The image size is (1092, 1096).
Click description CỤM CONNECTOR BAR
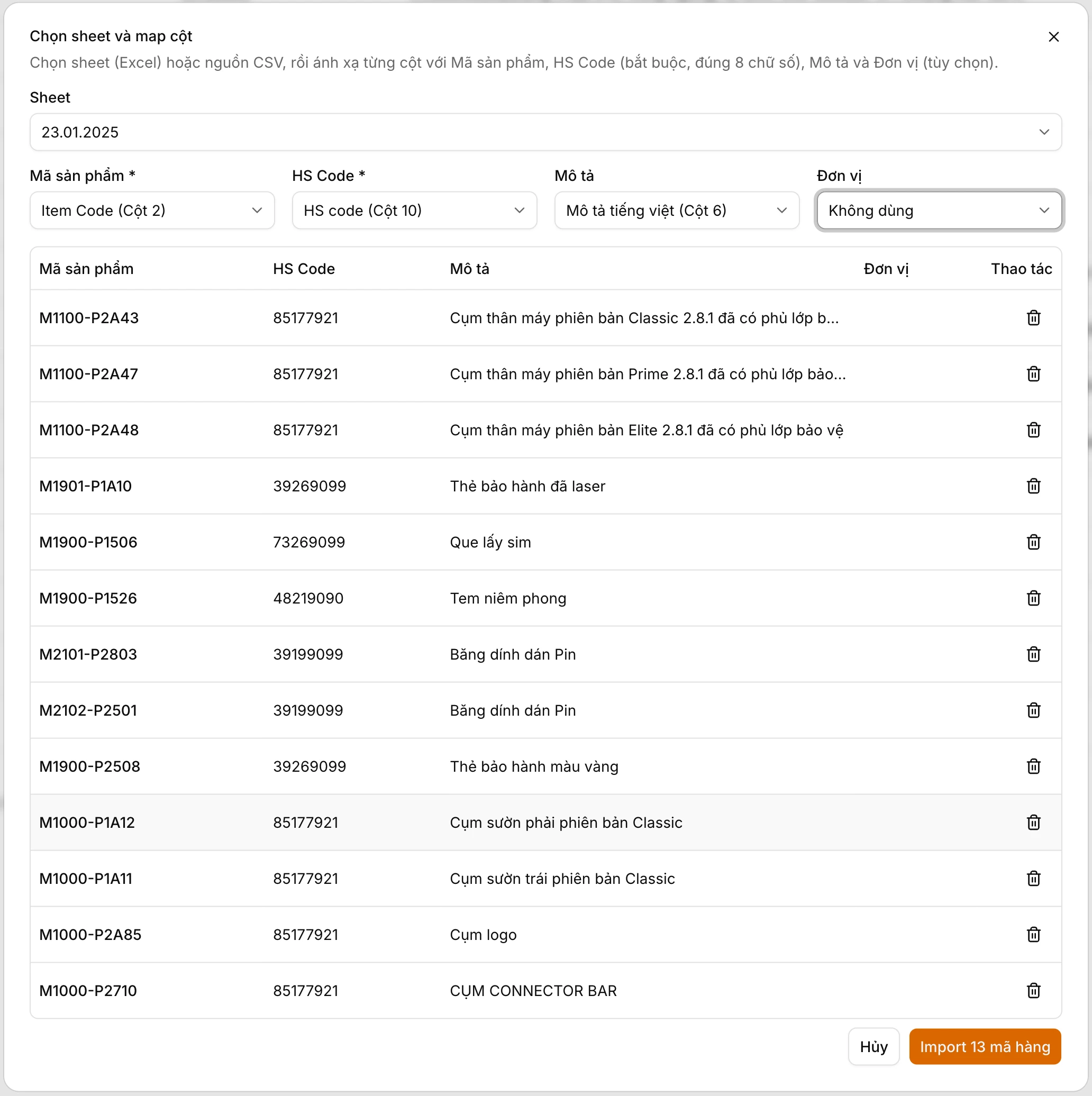coord(533,991)
